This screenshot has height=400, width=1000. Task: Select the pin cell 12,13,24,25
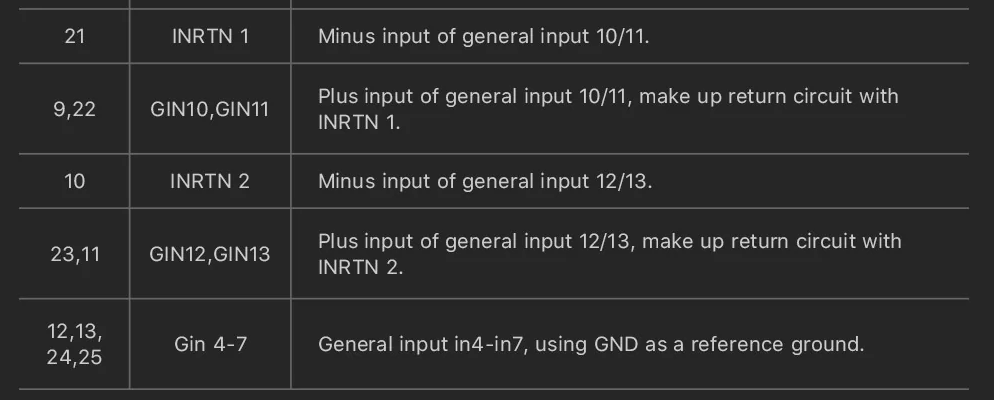click(75, 344)
